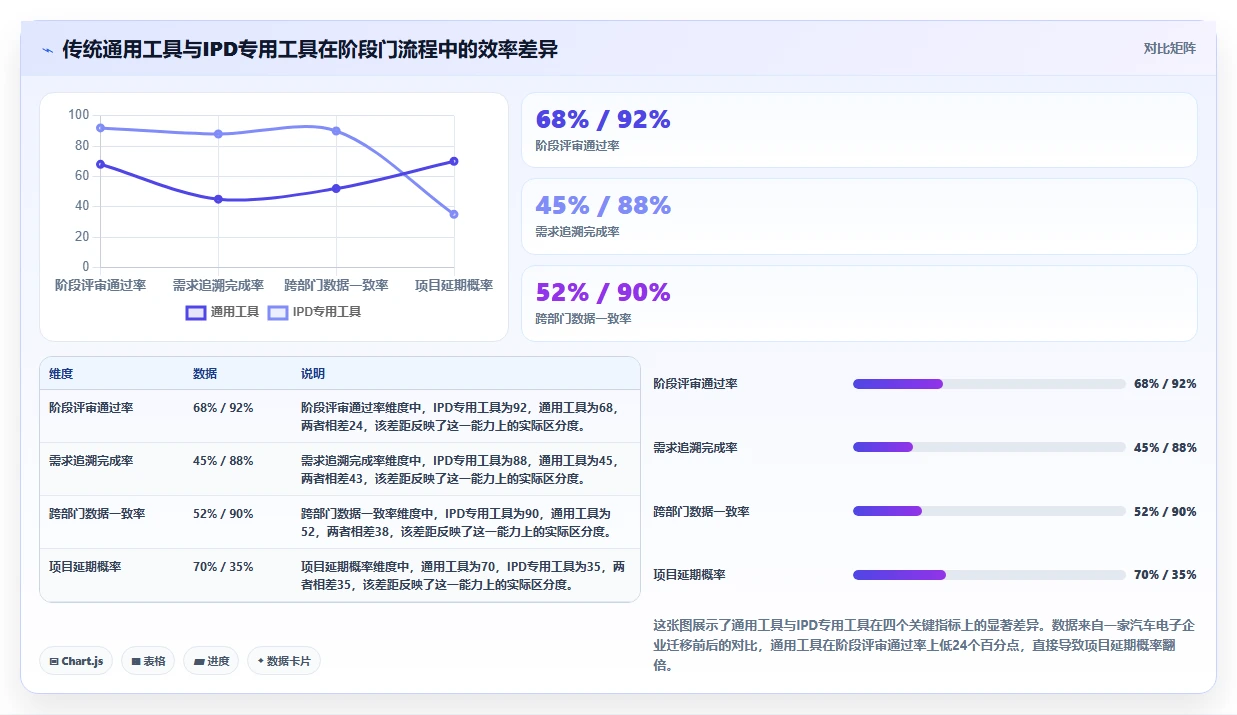Click progress value 70% / 35% label

pyautogui.click(x=1165, y=575)
